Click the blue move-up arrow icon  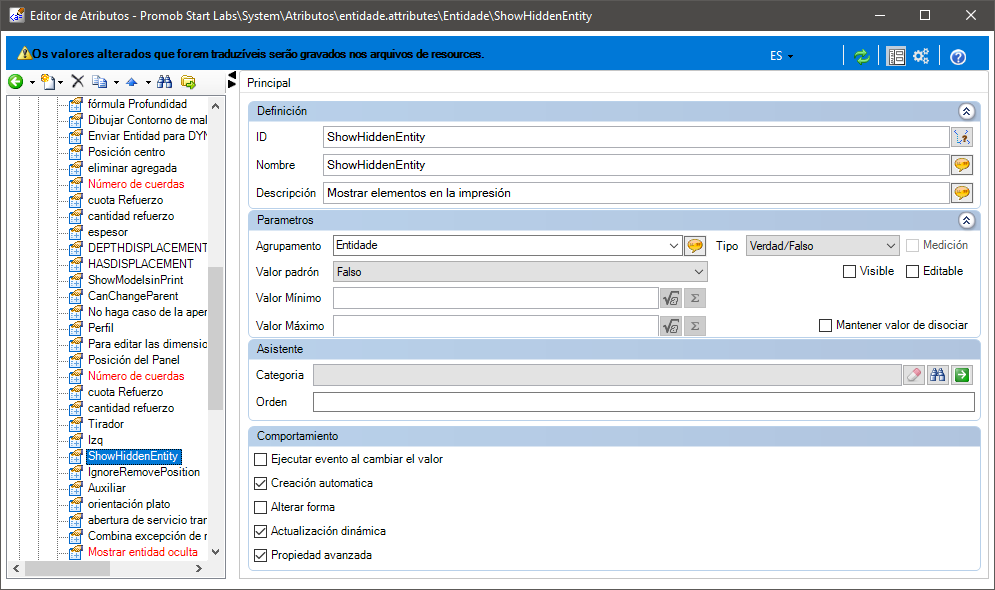pyautogui.click(x=132, y=82)
